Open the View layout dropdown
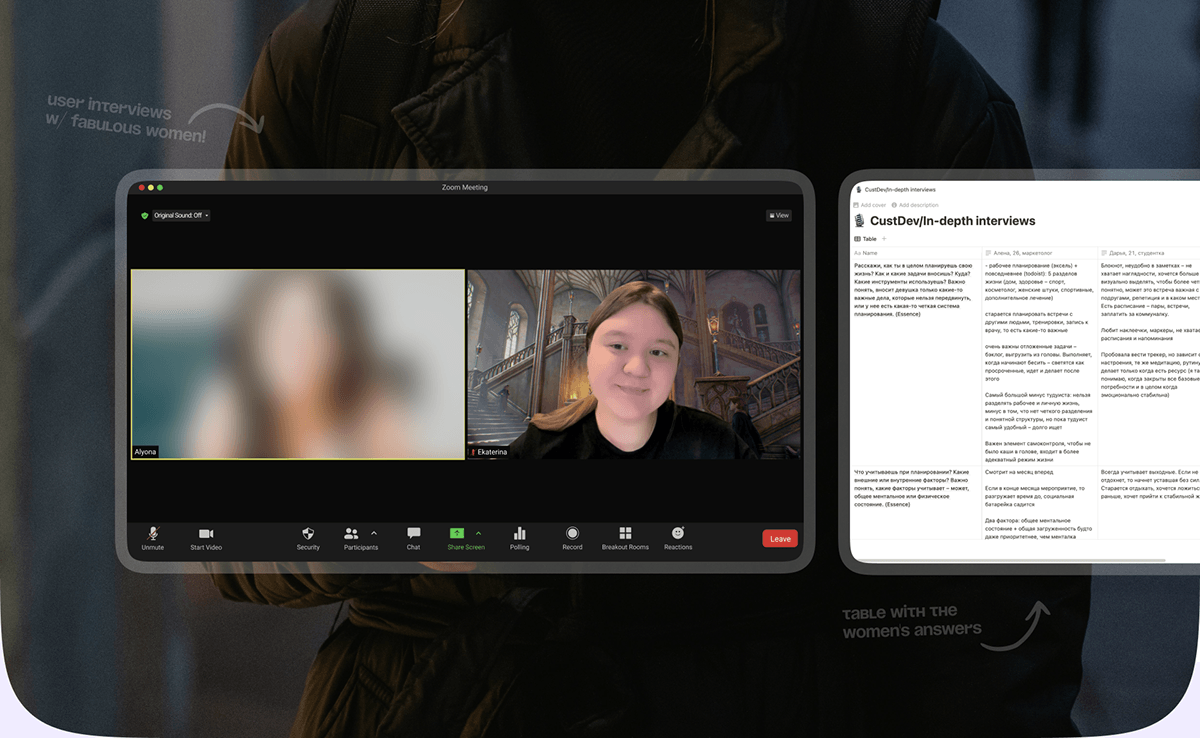 point(778,215)
